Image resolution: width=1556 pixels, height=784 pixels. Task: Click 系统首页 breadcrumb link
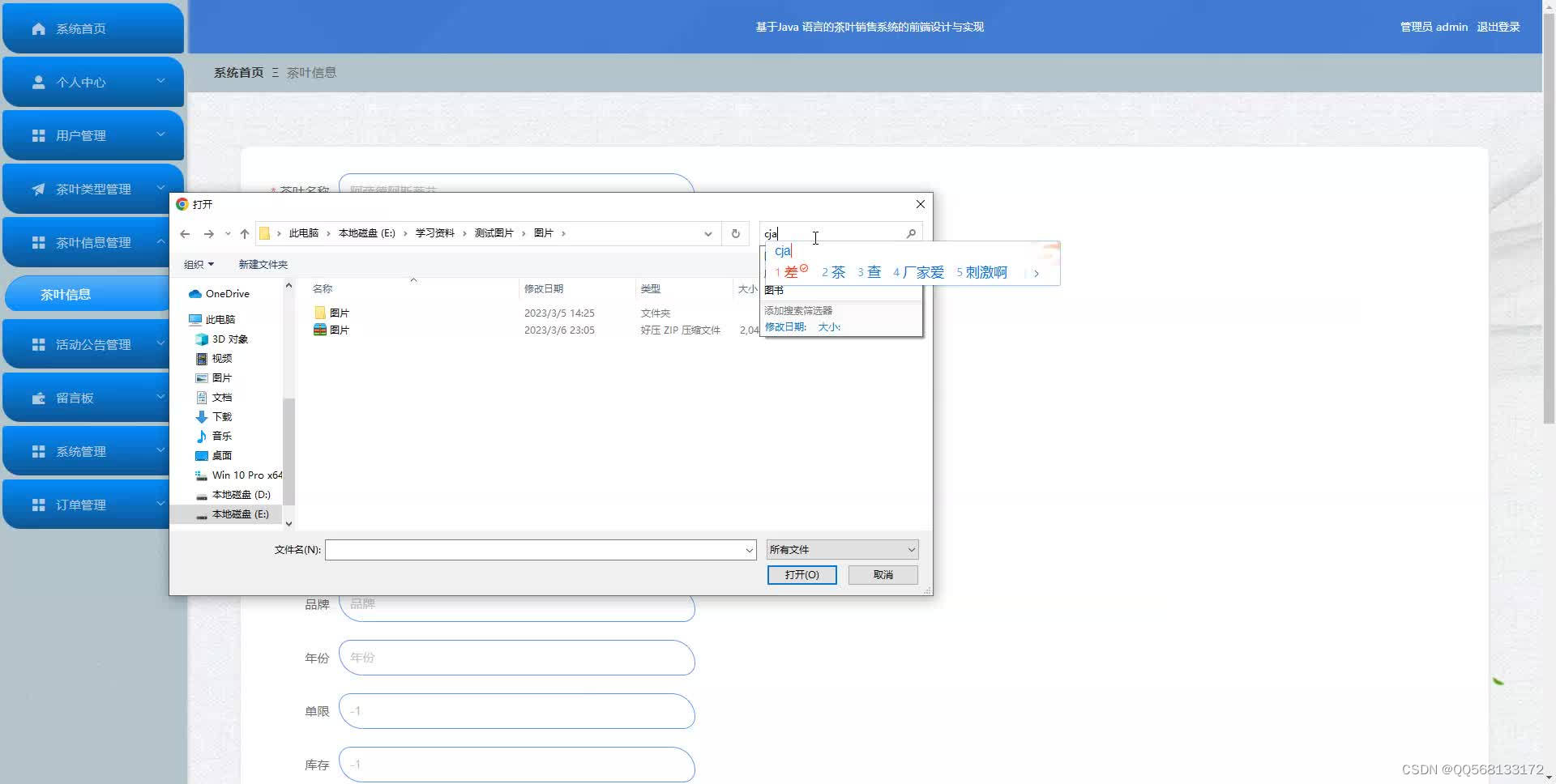[238, 72]
